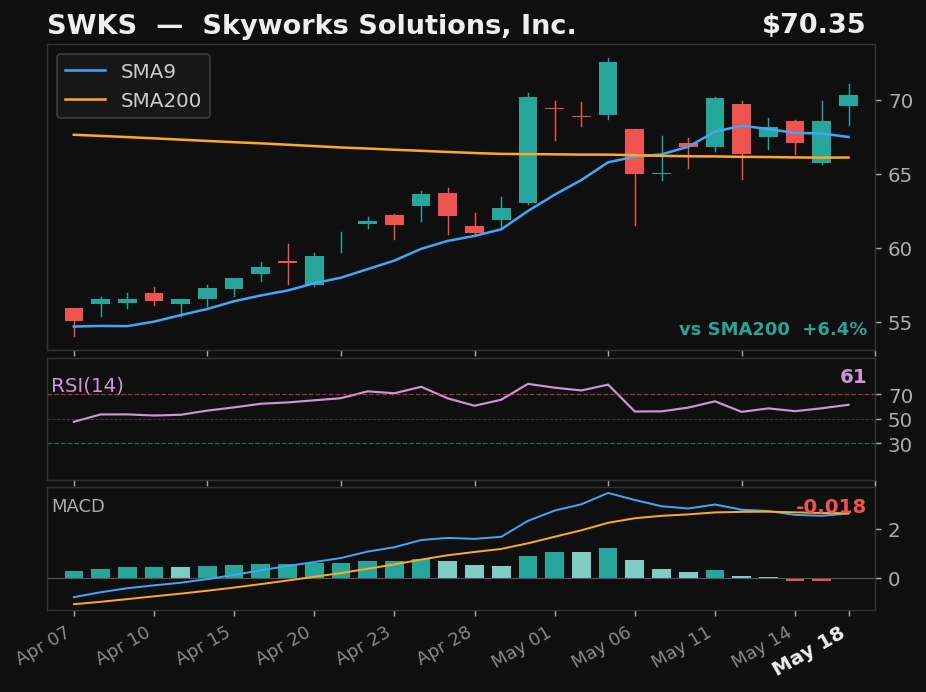Click the MACD axis label 0
The height and width of the screenshot is (692, 926).
coord(894,579)
